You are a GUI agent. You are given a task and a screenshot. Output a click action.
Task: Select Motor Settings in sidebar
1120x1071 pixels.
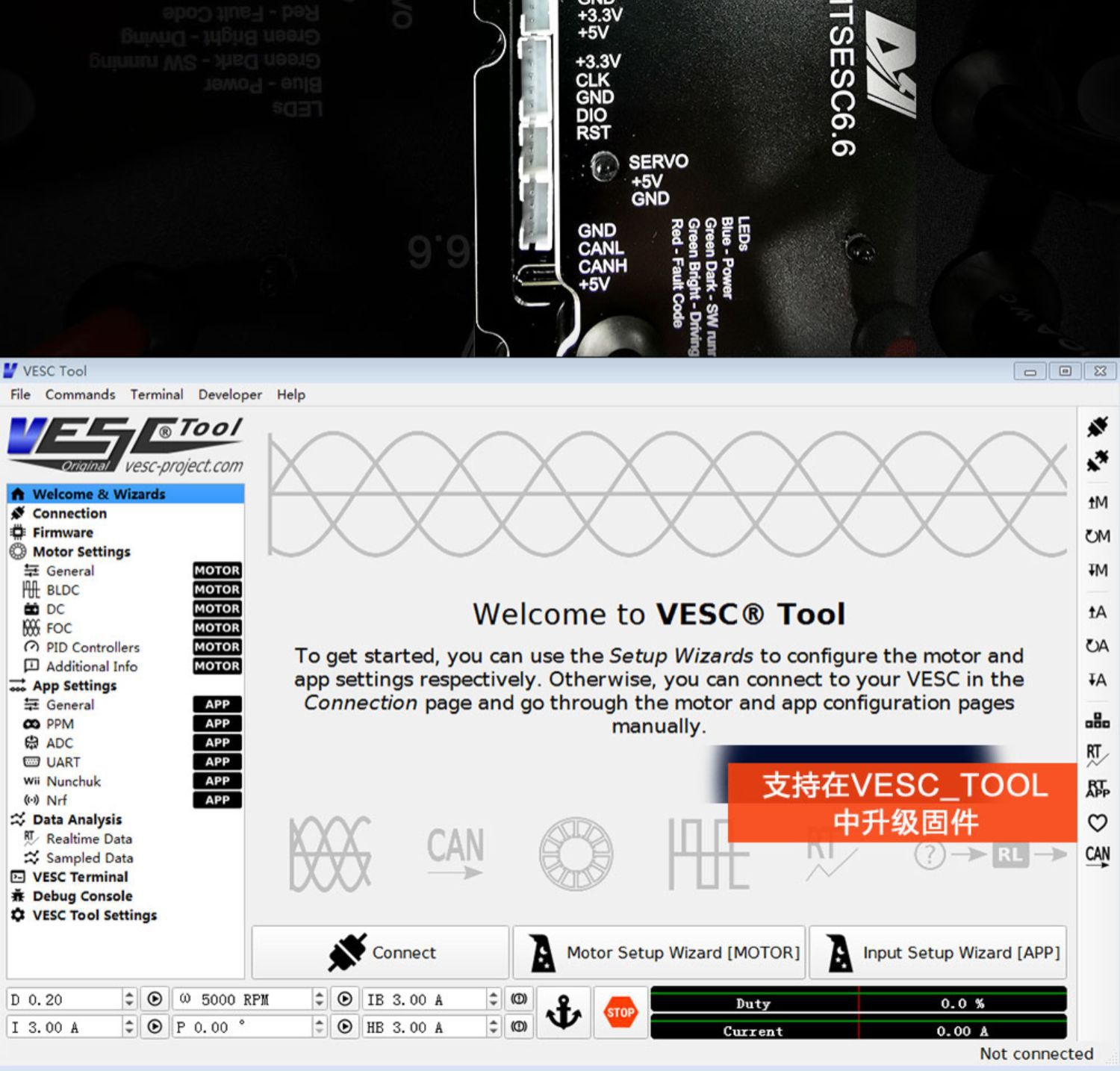click(x=125, y=551)
